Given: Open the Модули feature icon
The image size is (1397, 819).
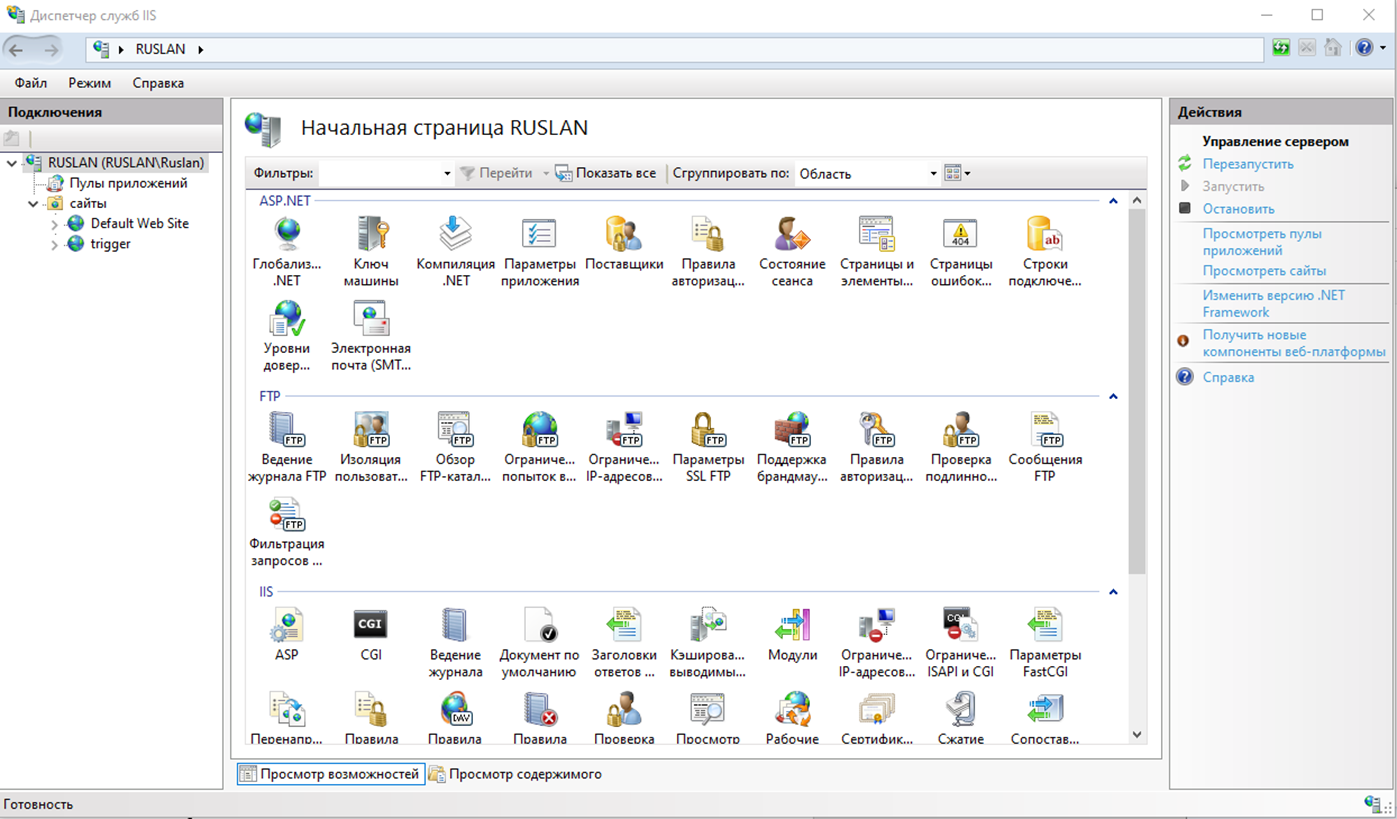Looking at the screenshot, I should (x=792, y=627).
